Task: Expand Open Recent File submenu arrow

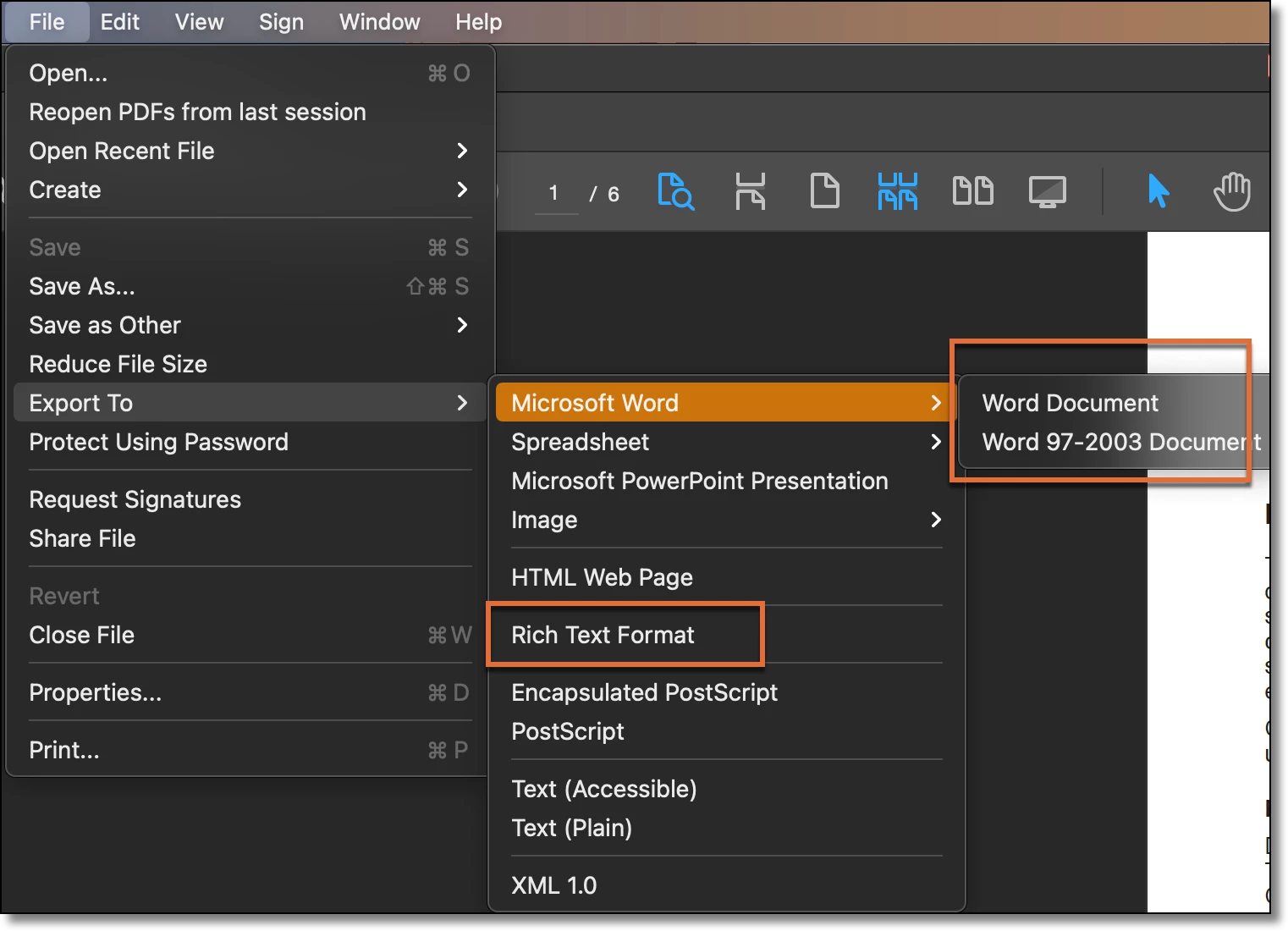Action: [461, 151]
